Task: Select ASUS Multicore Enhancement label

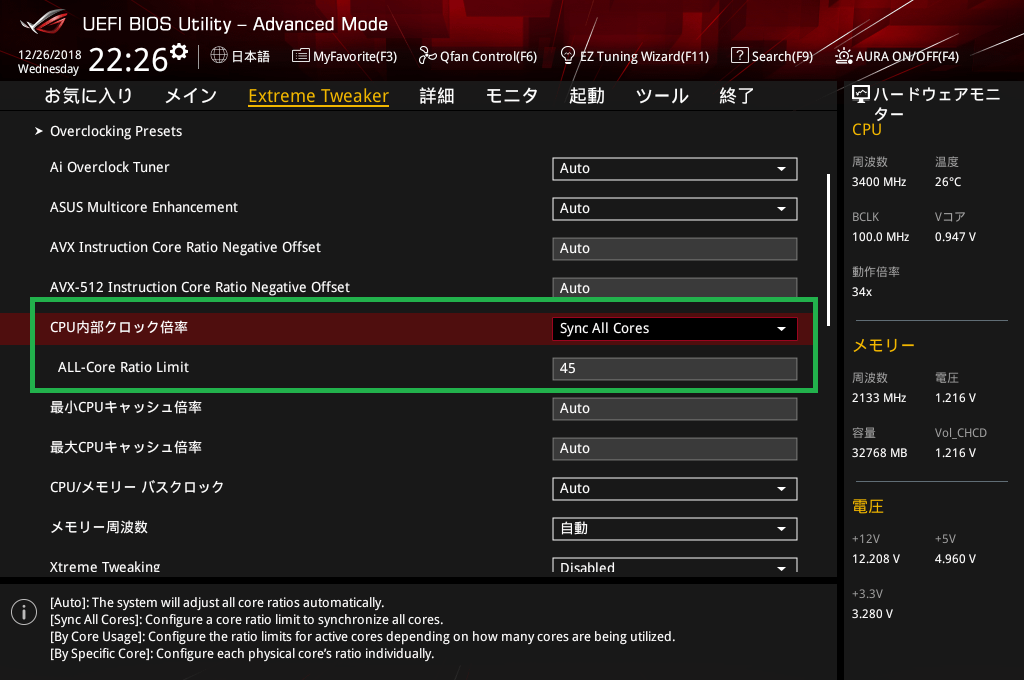Action: [144, 207]
